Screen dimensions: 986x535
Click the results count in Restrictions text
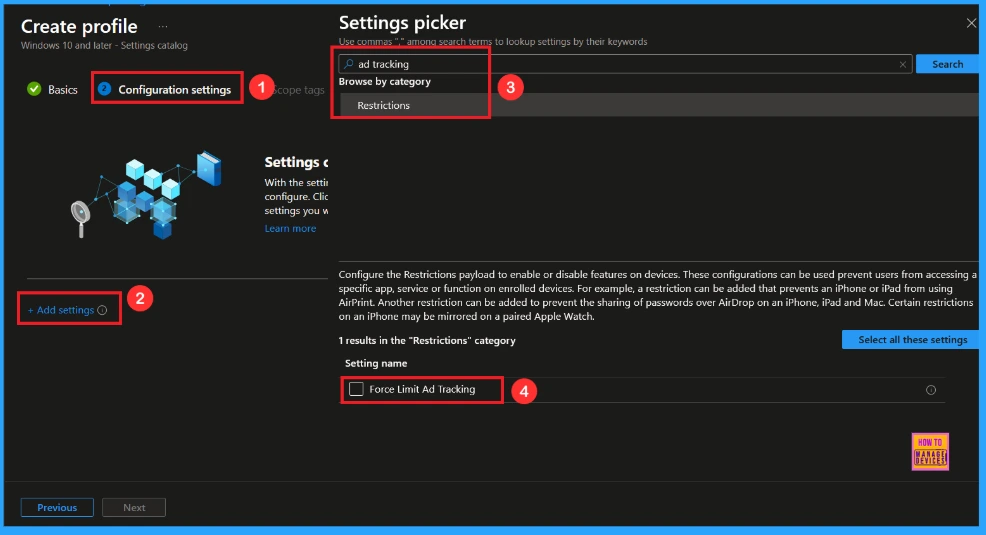[427, 340]
